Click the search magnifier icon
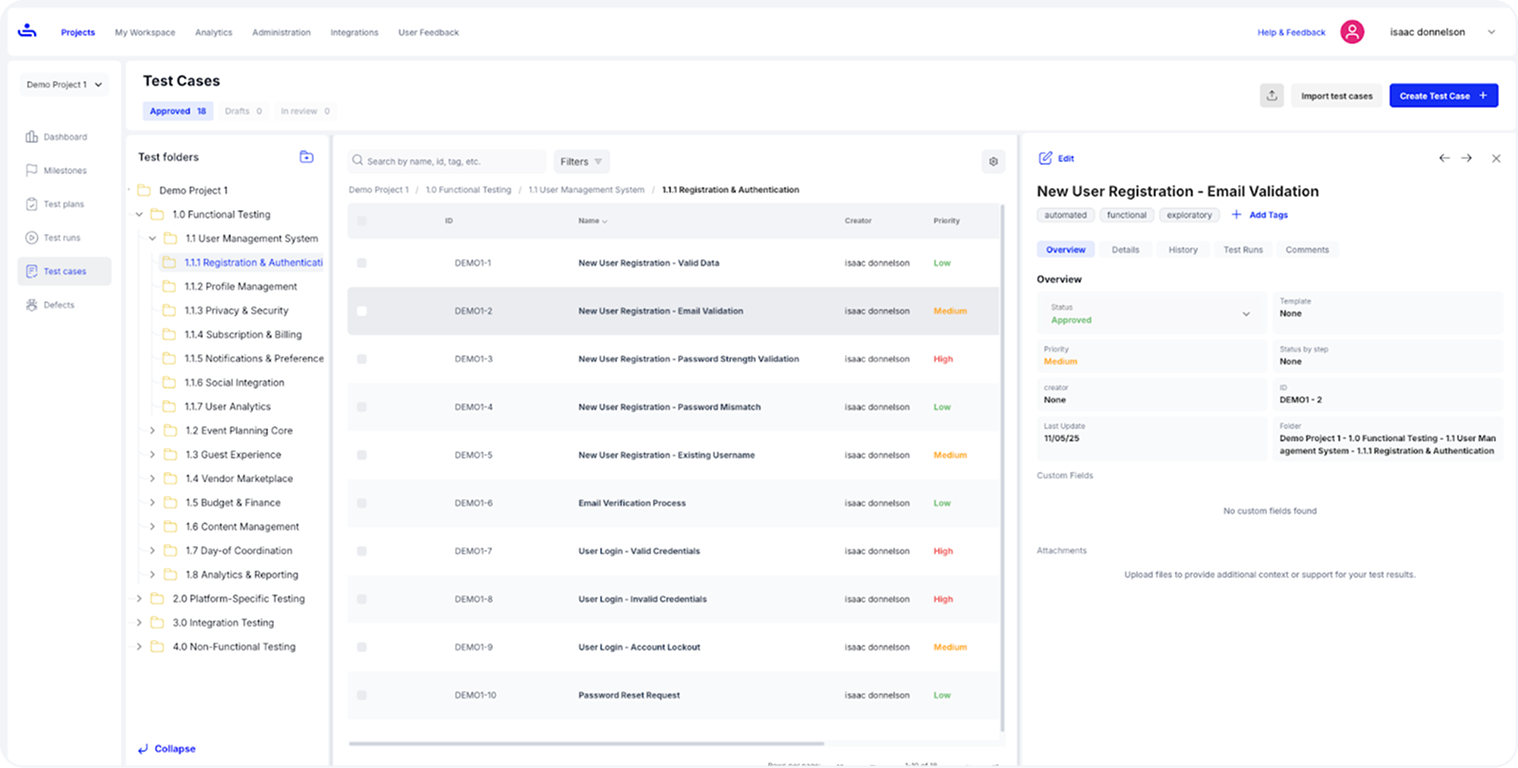 coord(358,161)
